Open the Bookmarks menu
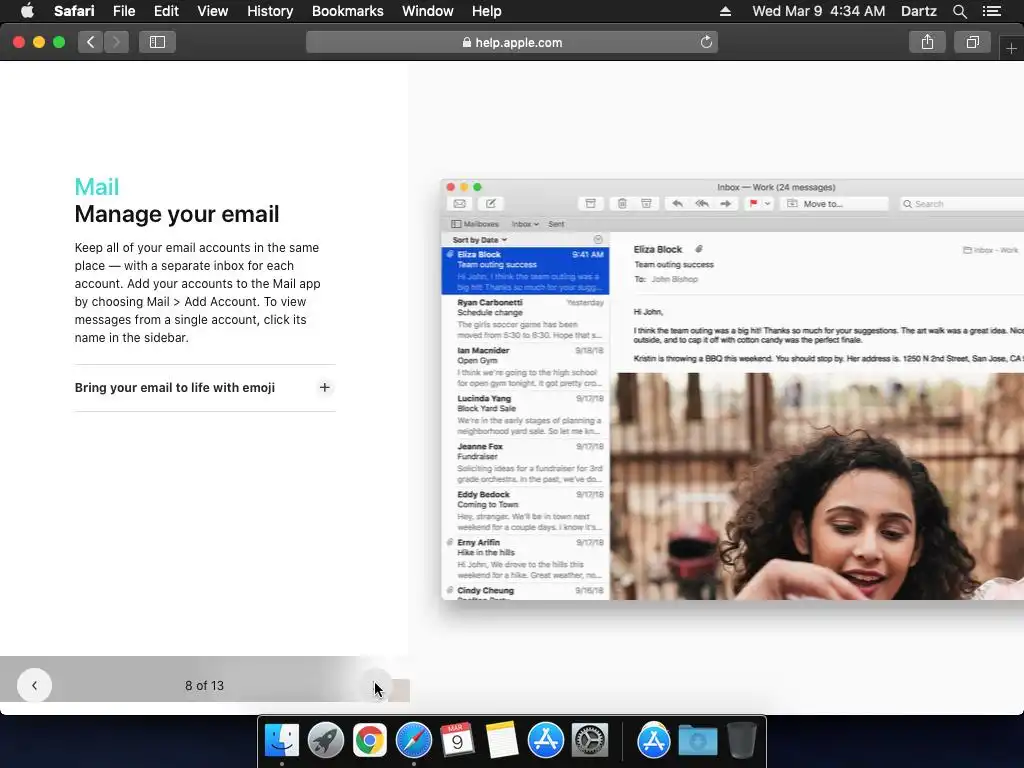 click(x=347, y=11)
